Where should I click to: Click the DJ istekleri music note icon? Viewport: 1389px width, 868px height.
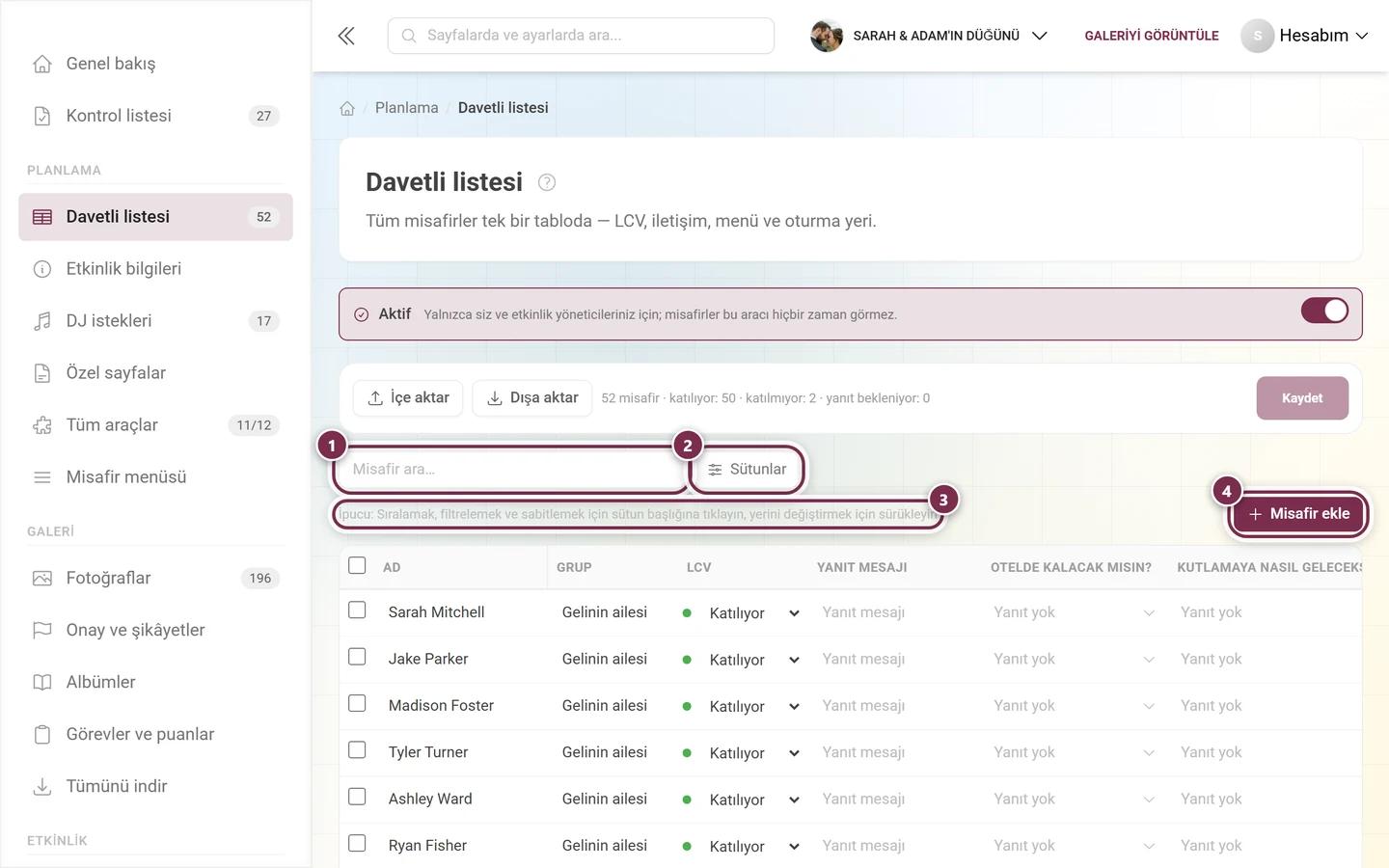tap(42, 321)
